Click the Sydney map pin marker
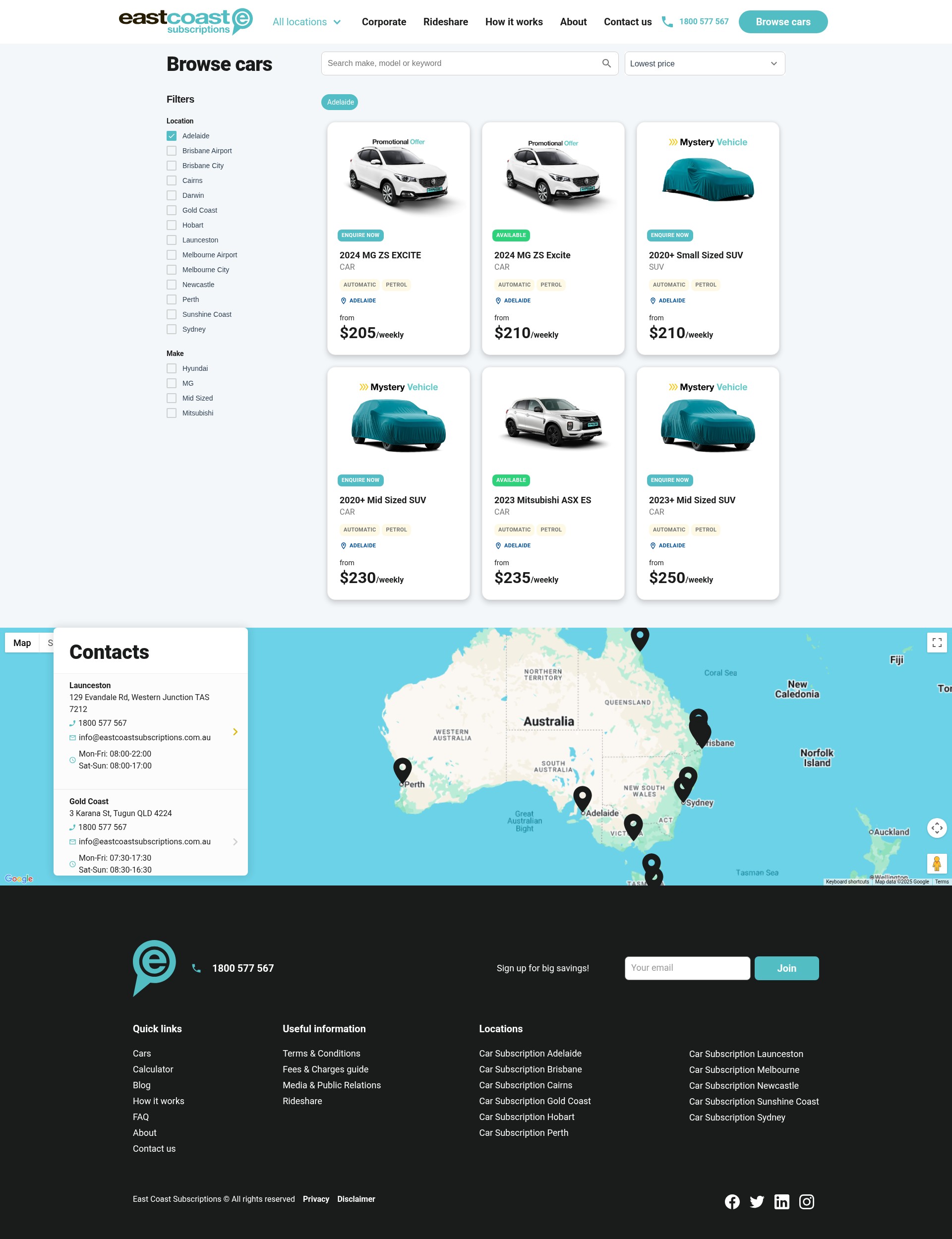The height and width of the screenshot is (1239, 952). click(x=683, y=790)
